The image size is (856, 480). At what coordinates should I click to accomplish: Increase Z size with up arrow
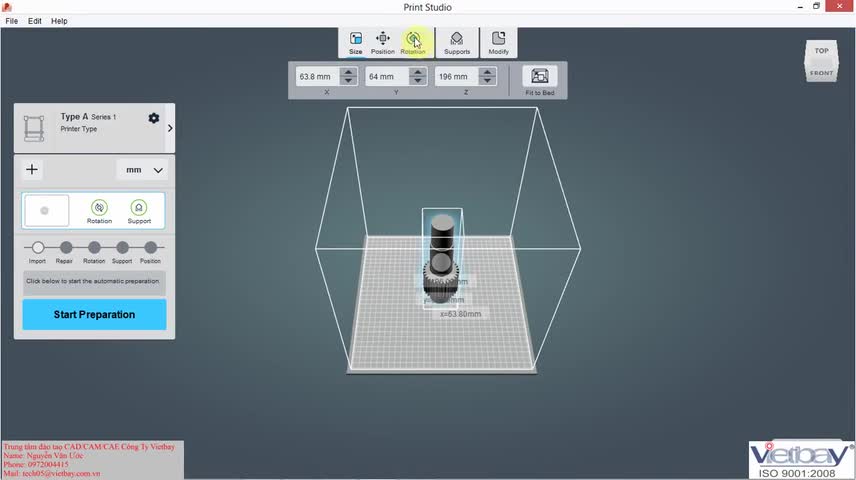click(487, 72)
